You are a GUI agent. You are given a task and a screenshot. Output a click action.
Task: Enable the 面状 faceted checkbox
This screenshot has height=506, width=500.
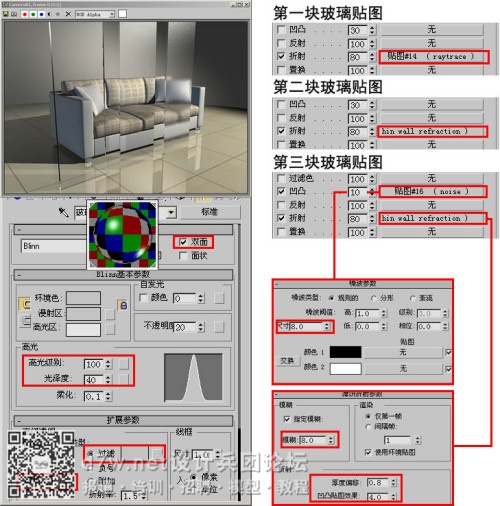[x=183, y=256]
